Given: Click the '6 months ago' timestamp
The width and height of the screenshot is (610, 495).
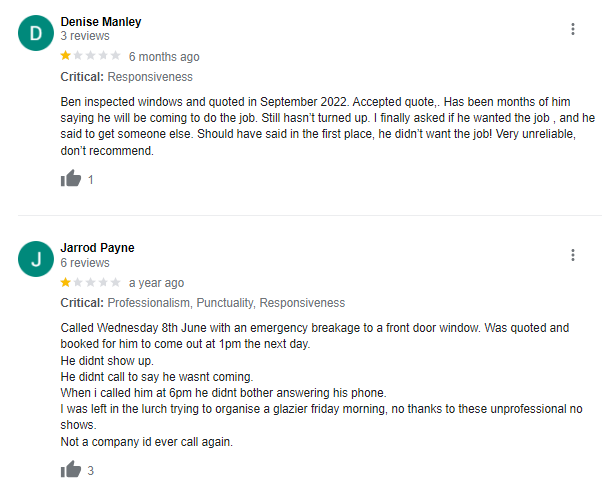Looking at the screenshot, I should tap(164, 57).
